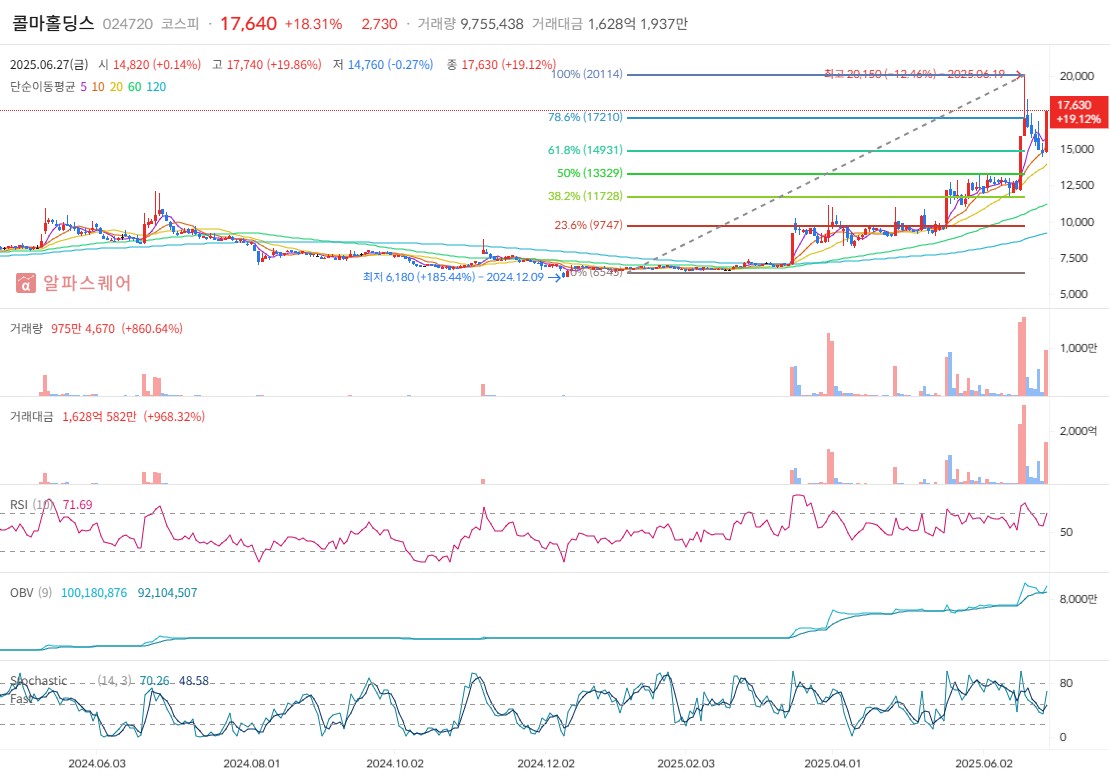Click the volume panel value 975만 4,670
This screenshot has height=778, width=1110.
pyautogui.click(x=83, y=328)
